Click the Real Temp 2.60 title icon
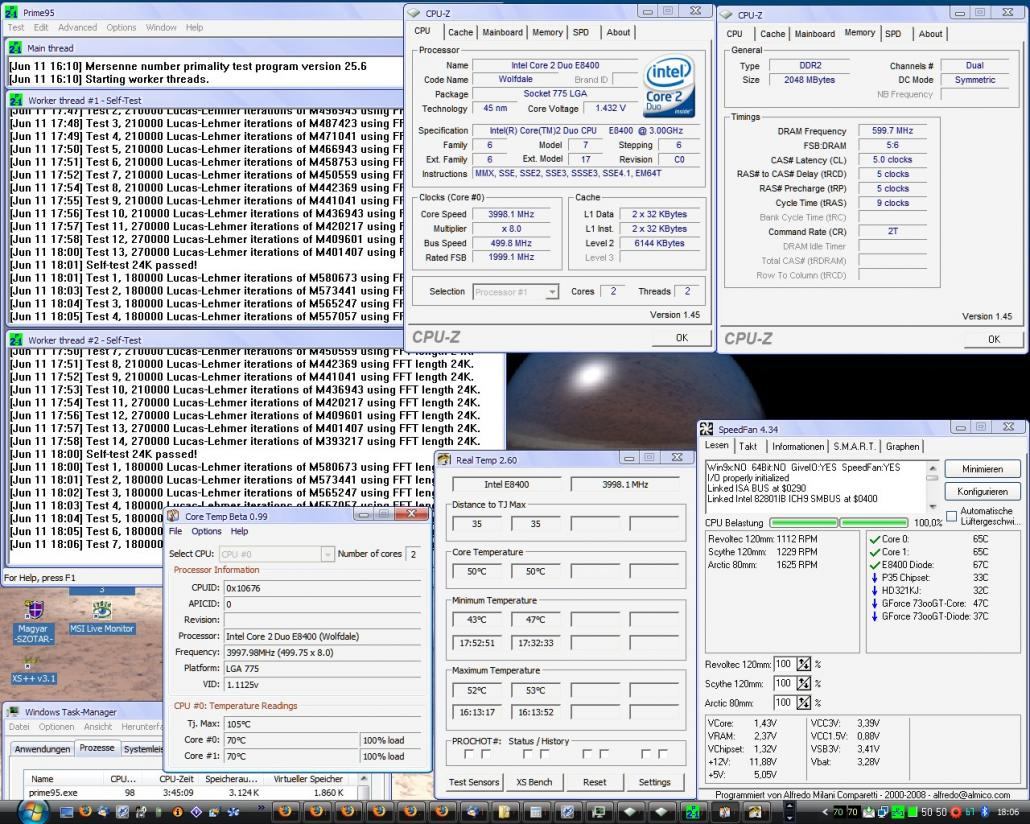The image size is (1030, 824). click(x=445, y=460)
